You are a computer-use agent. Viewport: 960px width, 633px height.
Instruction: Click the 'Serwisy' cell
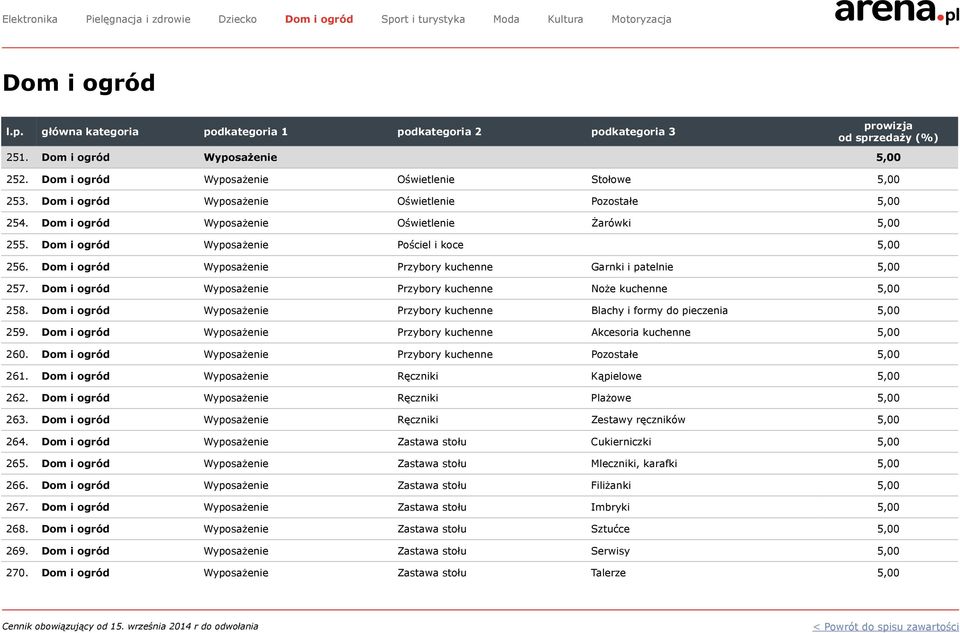[x=610, y=551]
